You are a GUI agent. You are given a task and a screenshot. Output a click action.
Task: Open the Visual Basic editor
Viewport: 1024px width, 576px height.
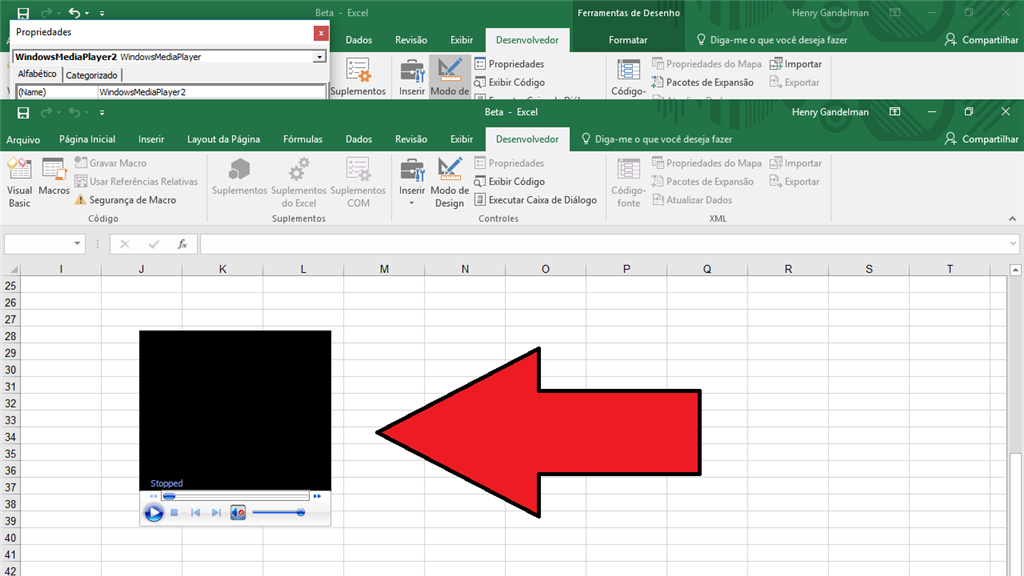(x=20, y=183)
